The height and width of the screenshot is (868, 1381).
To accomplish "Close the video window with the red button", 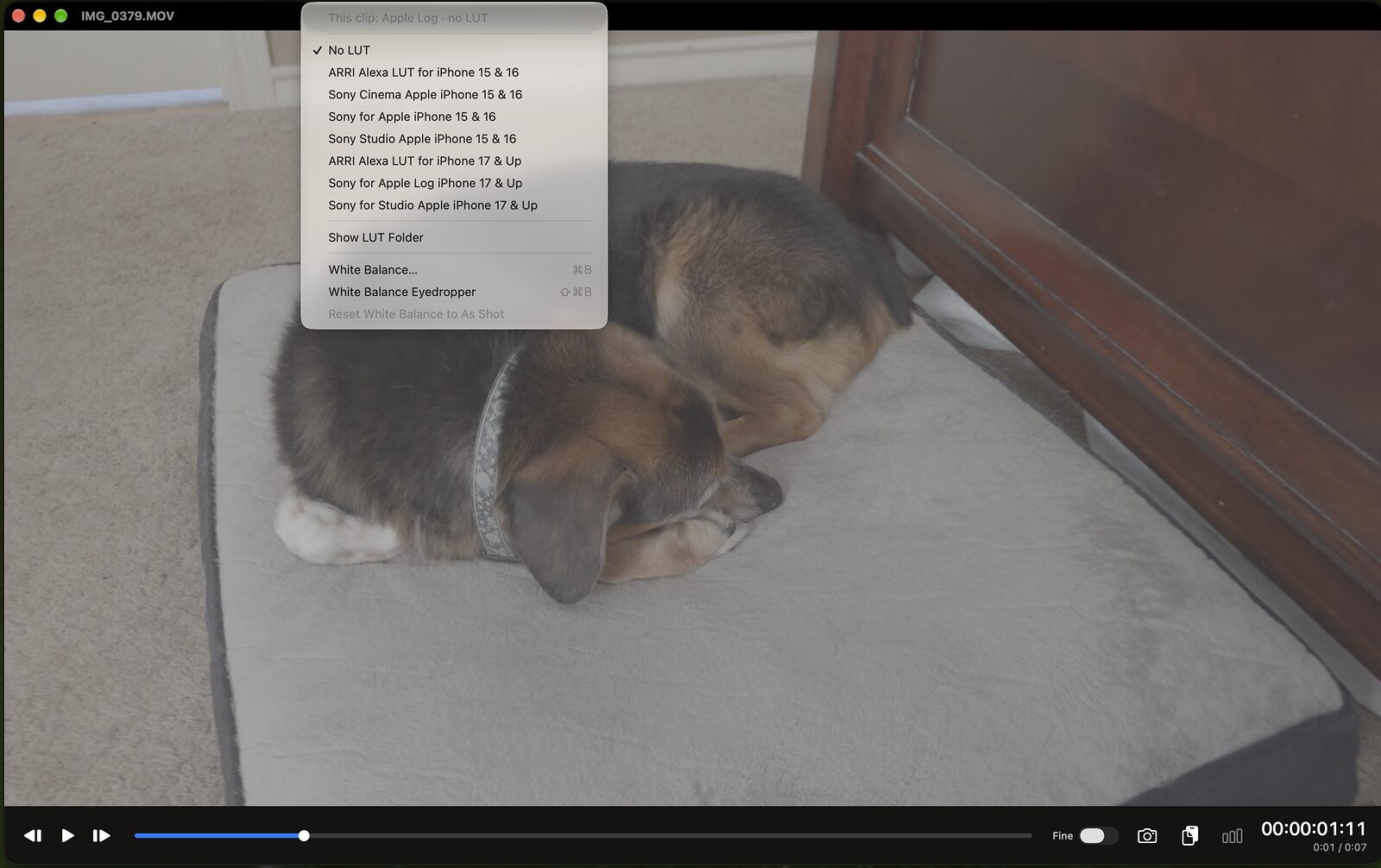I will point(18,16).
